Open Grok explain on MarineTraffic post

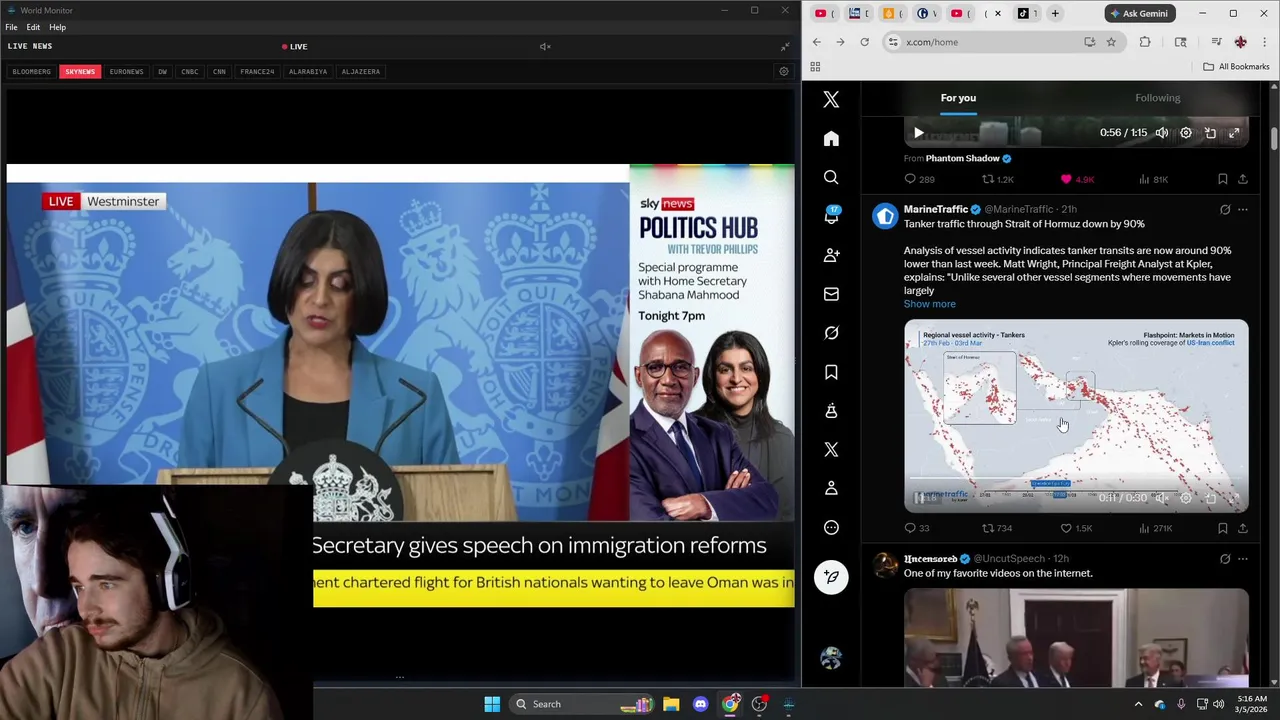1225,210
